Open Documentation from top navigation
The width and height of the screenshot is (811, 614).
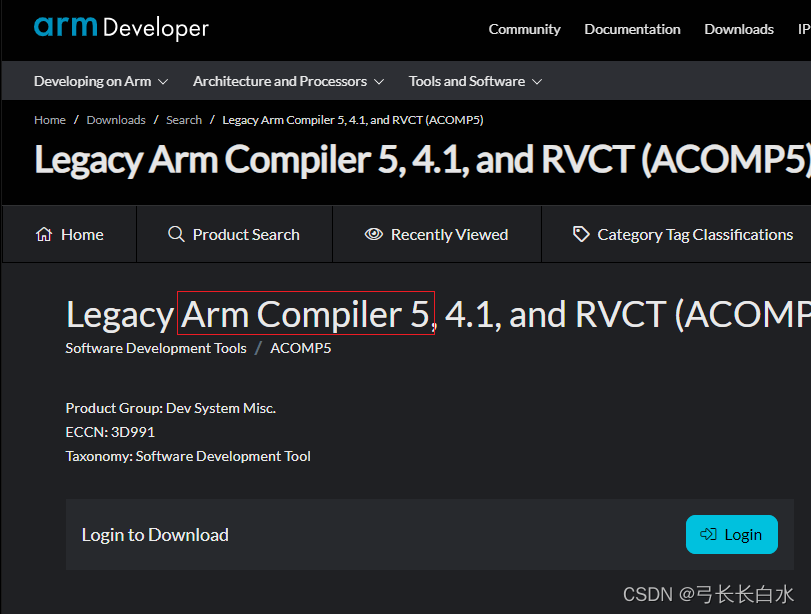click(632, 29)
